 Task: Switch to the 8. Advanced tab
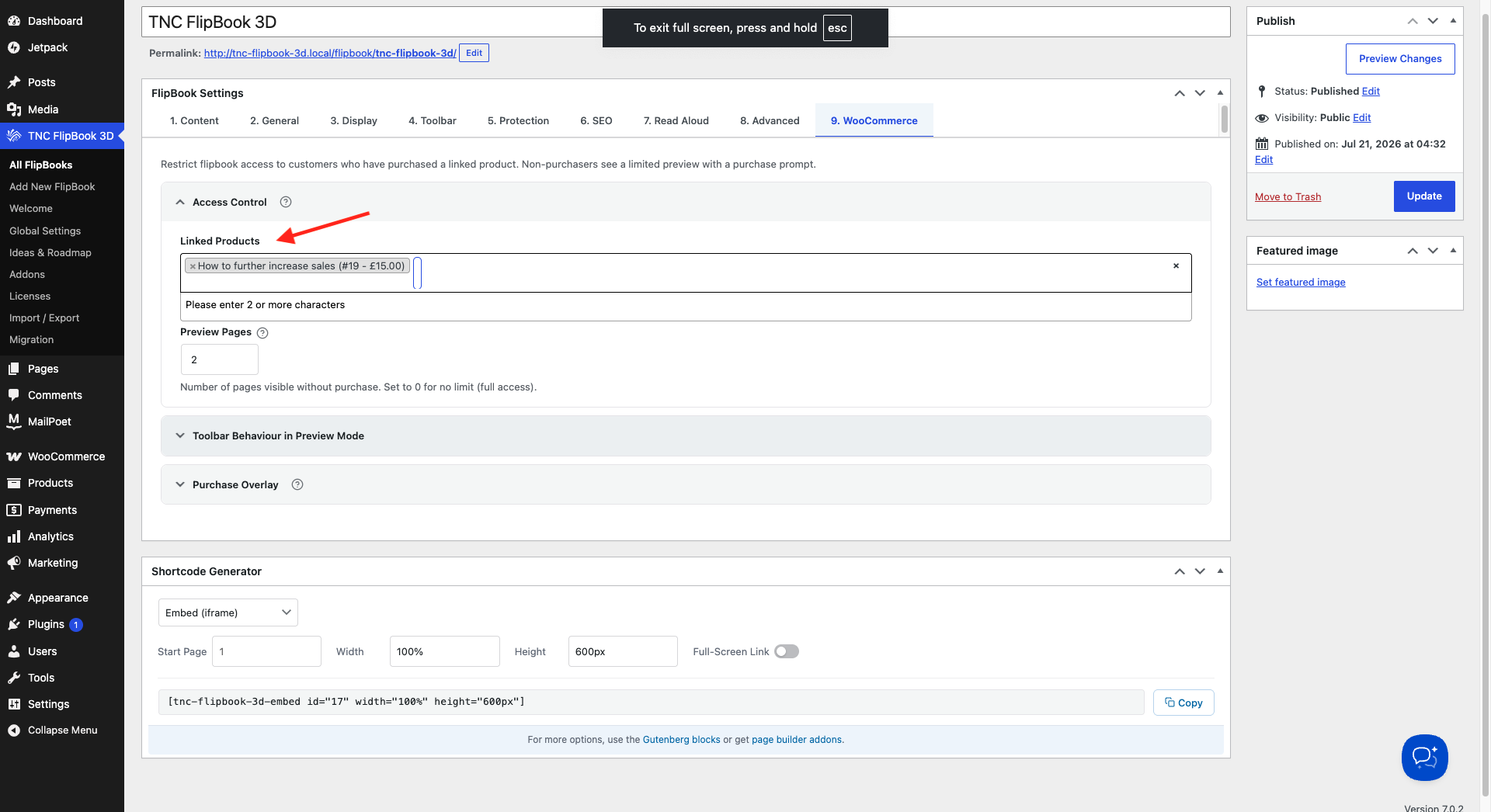[x=770, y=120]
